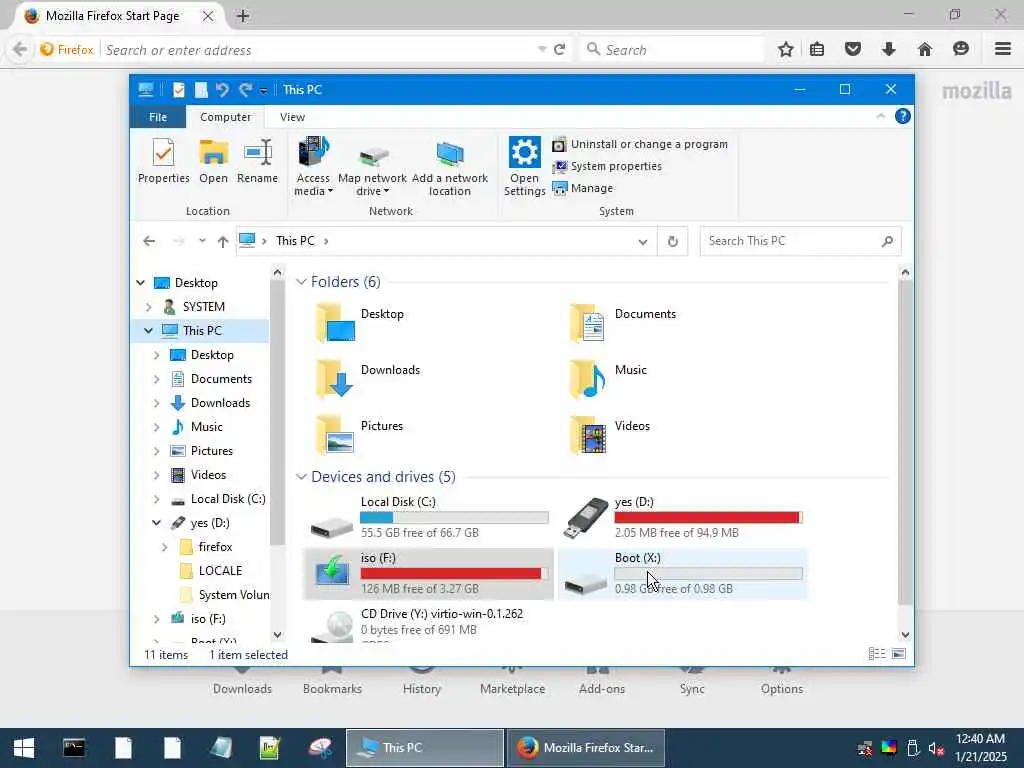Click the quick access Undo icon
The image size is (1024, 768).
coord(223,89)
